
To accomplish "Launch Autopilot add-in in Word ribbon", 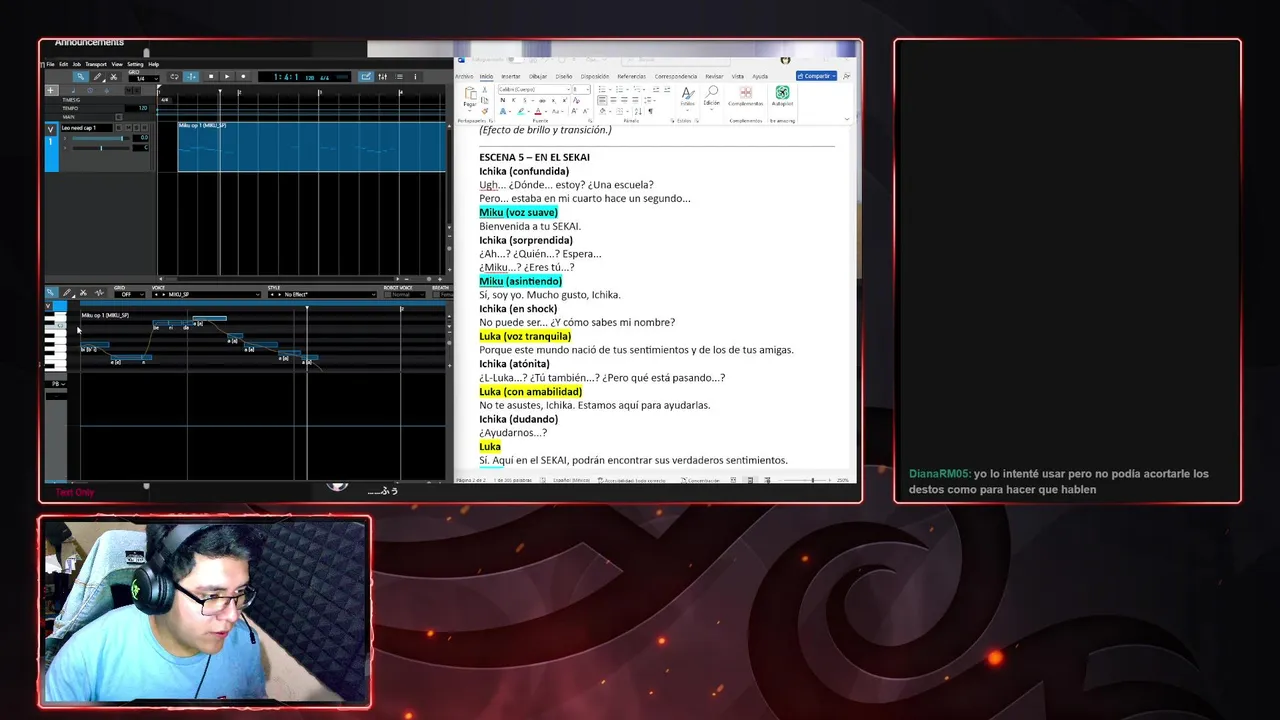I will 783,97.
